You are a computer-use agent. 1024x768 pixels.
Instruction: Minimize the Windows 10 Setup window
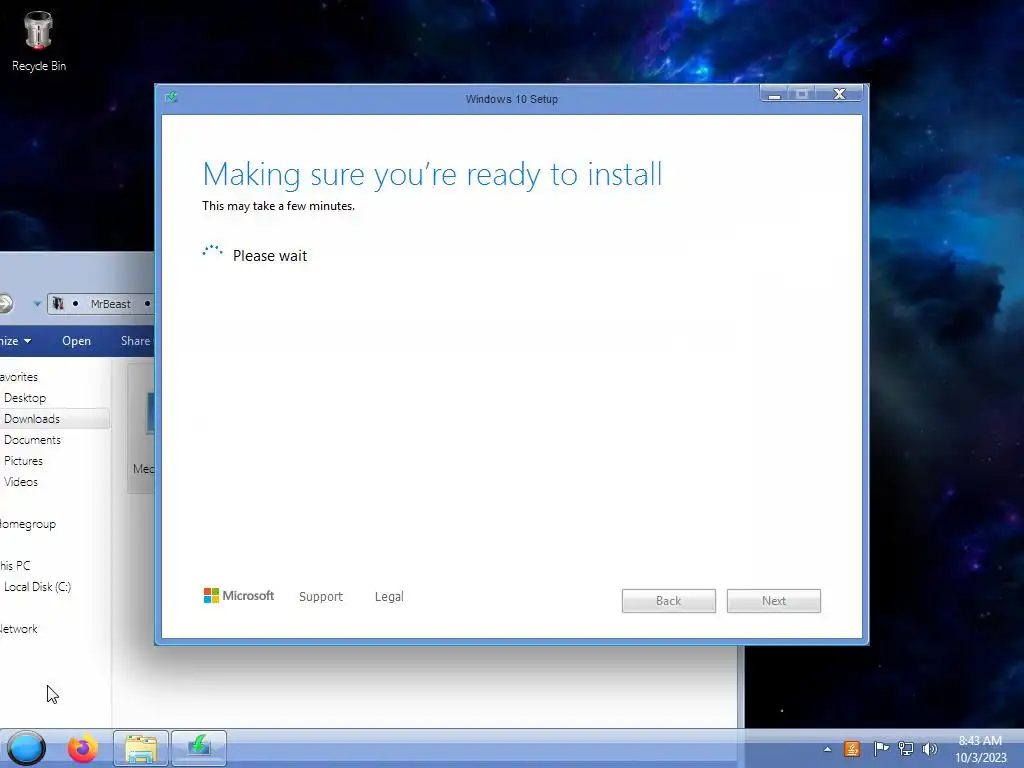tap(775, 94)
